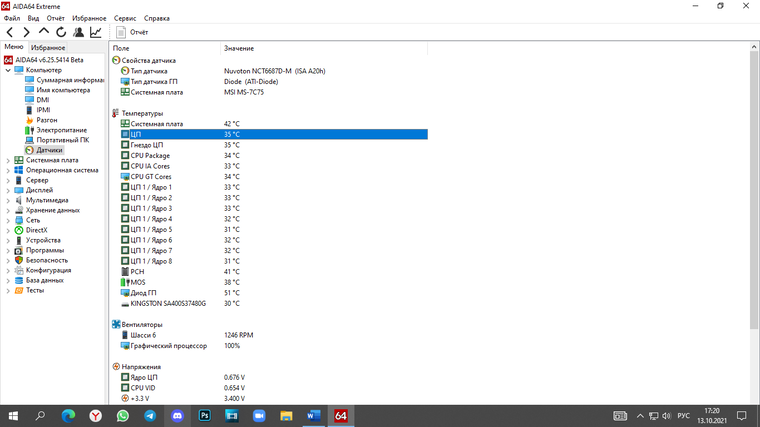Image resolution: width=760 pixels, height=427 pixels.
Task: Click the База данных icon in the tree
Action: 18,280
